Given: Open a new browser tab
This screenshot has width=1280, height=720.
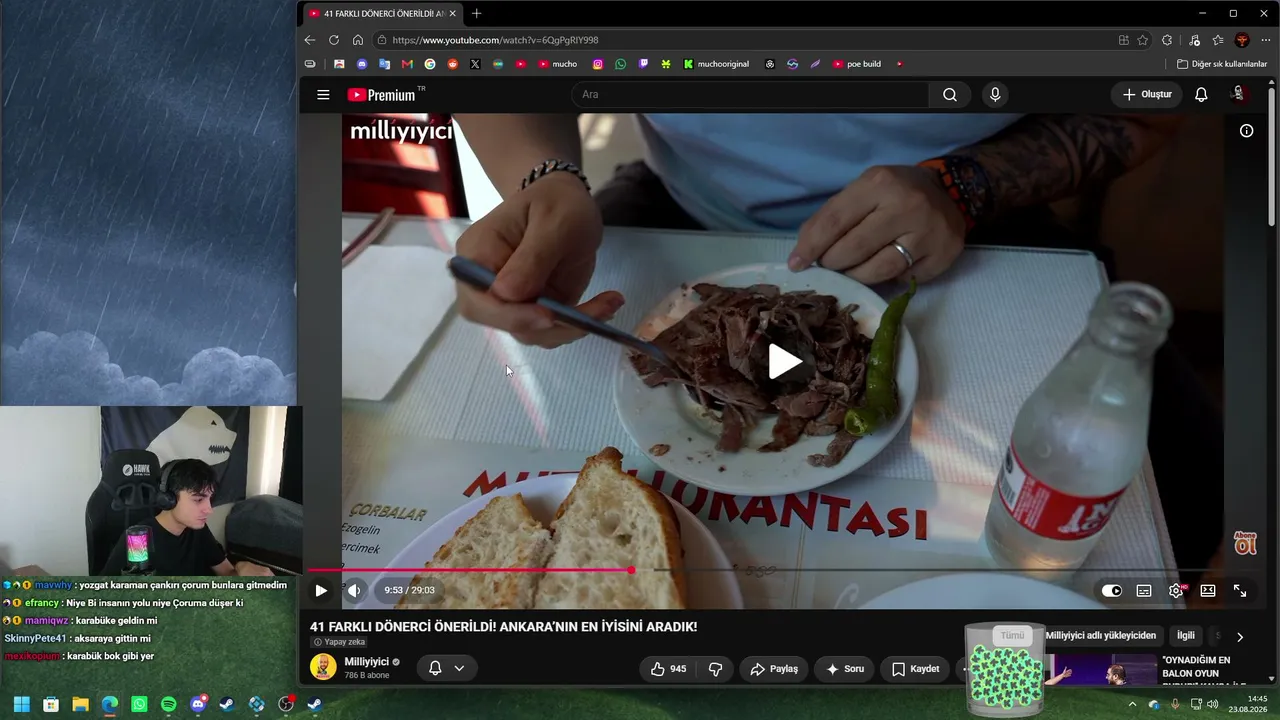Looking at the screenshot, I should [x=476, y=13].
